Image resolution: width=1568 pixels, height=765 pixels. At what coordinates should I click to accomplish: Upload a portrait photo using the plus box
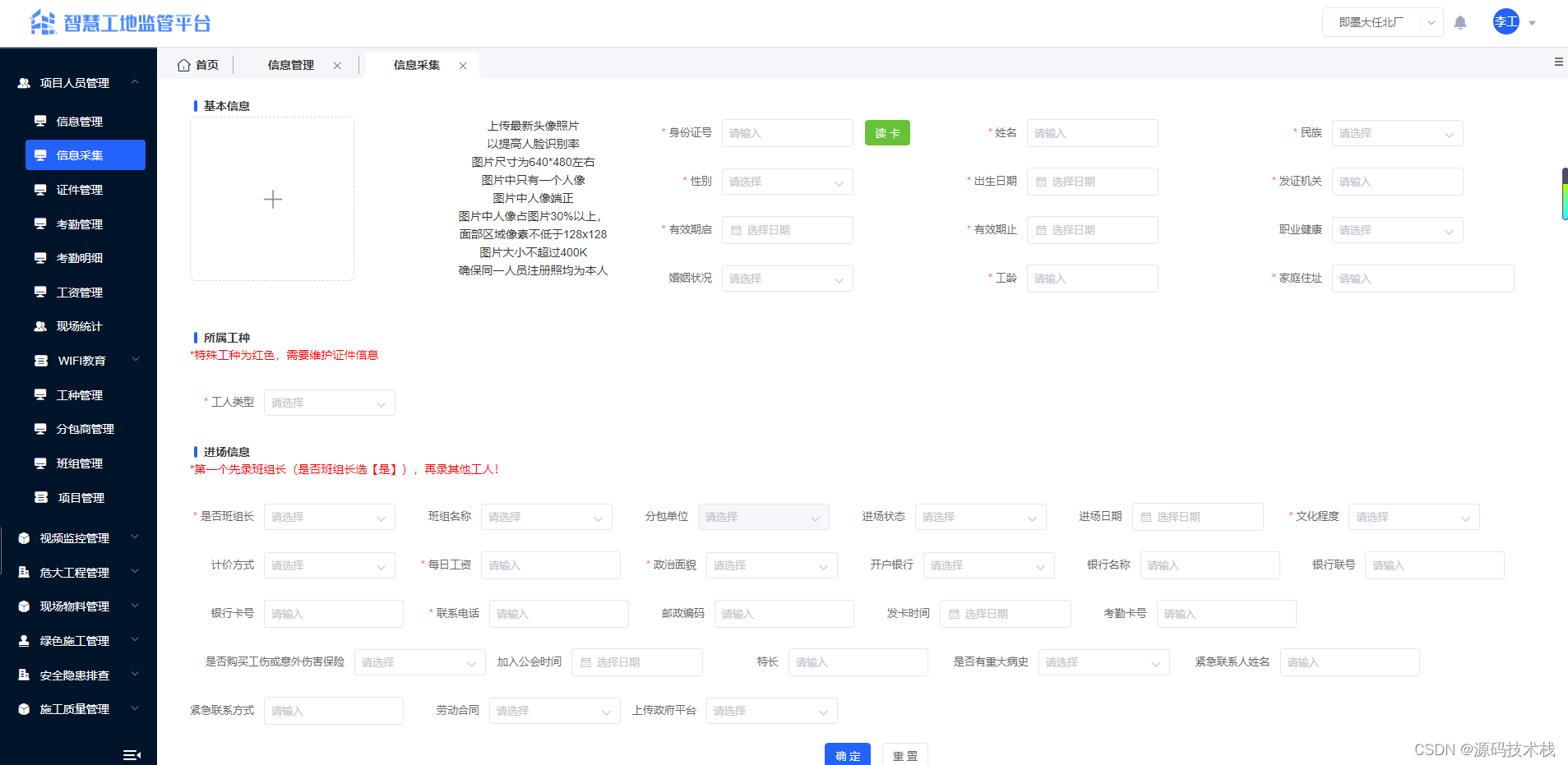coord(272,199)
